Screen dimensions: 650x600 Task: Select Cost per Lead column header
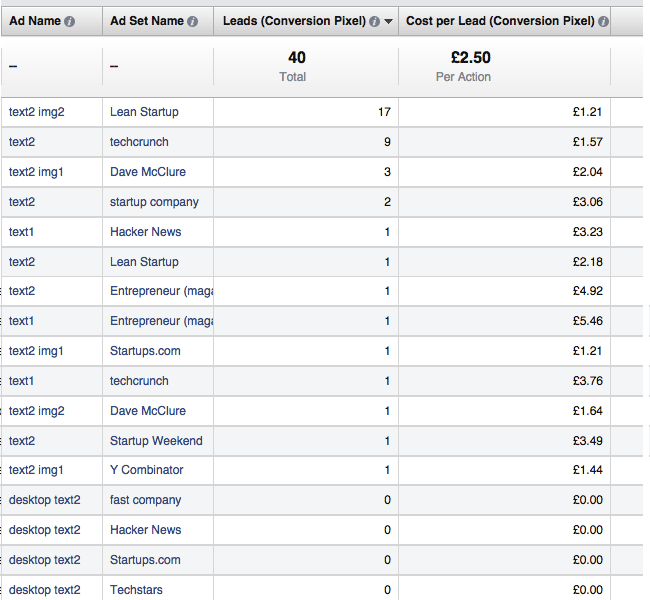coord(500,21)
